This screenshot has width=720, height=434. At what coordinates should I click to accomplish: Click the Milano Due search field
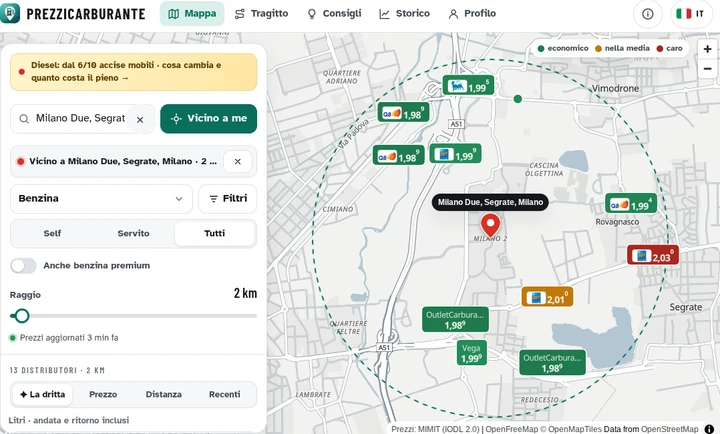tap(80, 118)
